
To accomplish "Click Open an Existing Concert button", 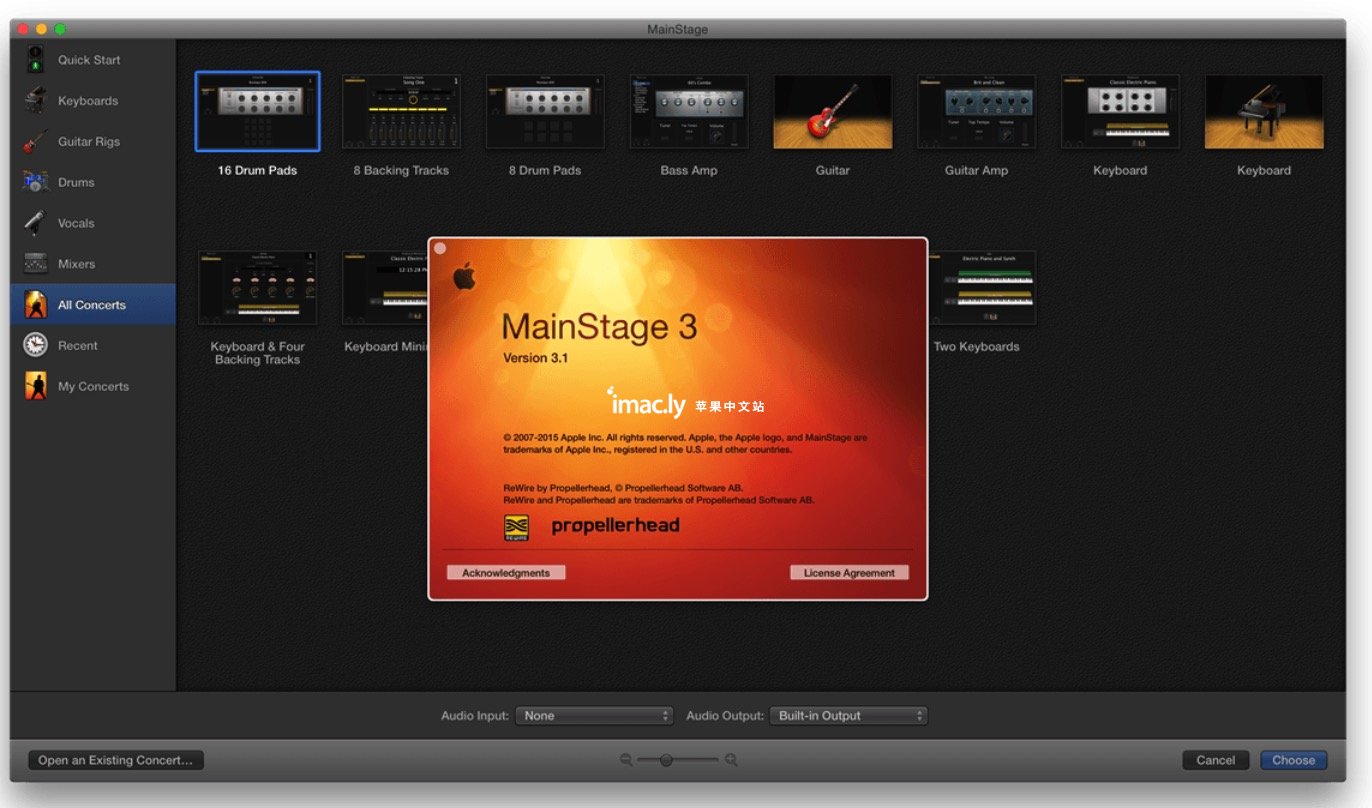I will tap(116, 760).
